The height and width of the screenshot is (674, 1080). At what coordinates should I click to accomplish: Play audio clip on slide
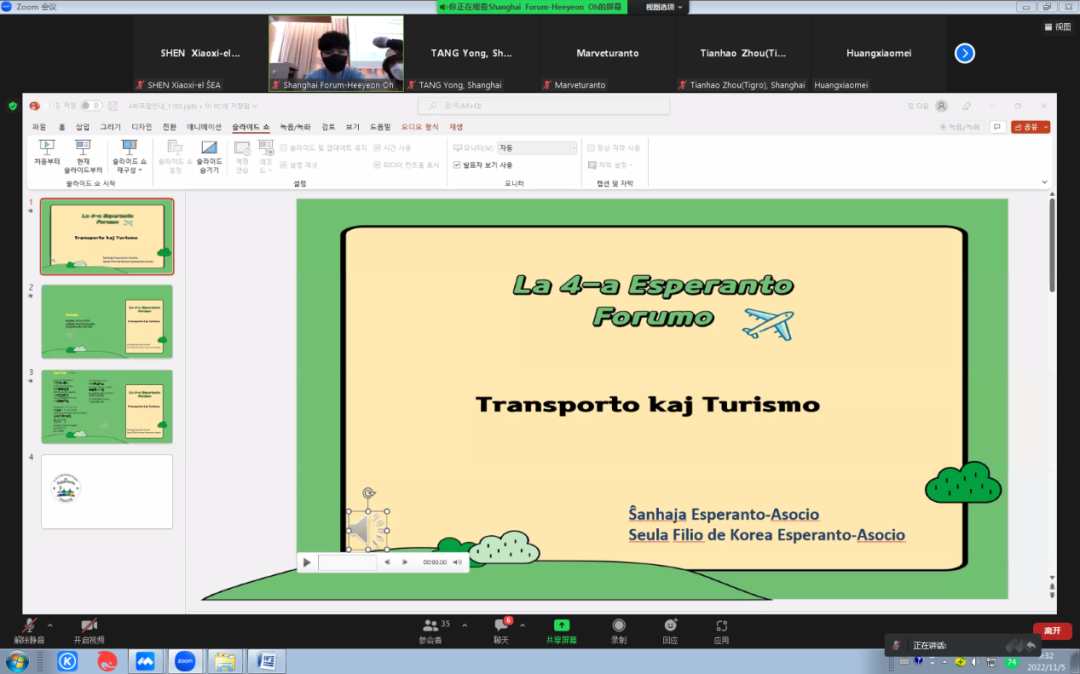(x=307, y=562)
